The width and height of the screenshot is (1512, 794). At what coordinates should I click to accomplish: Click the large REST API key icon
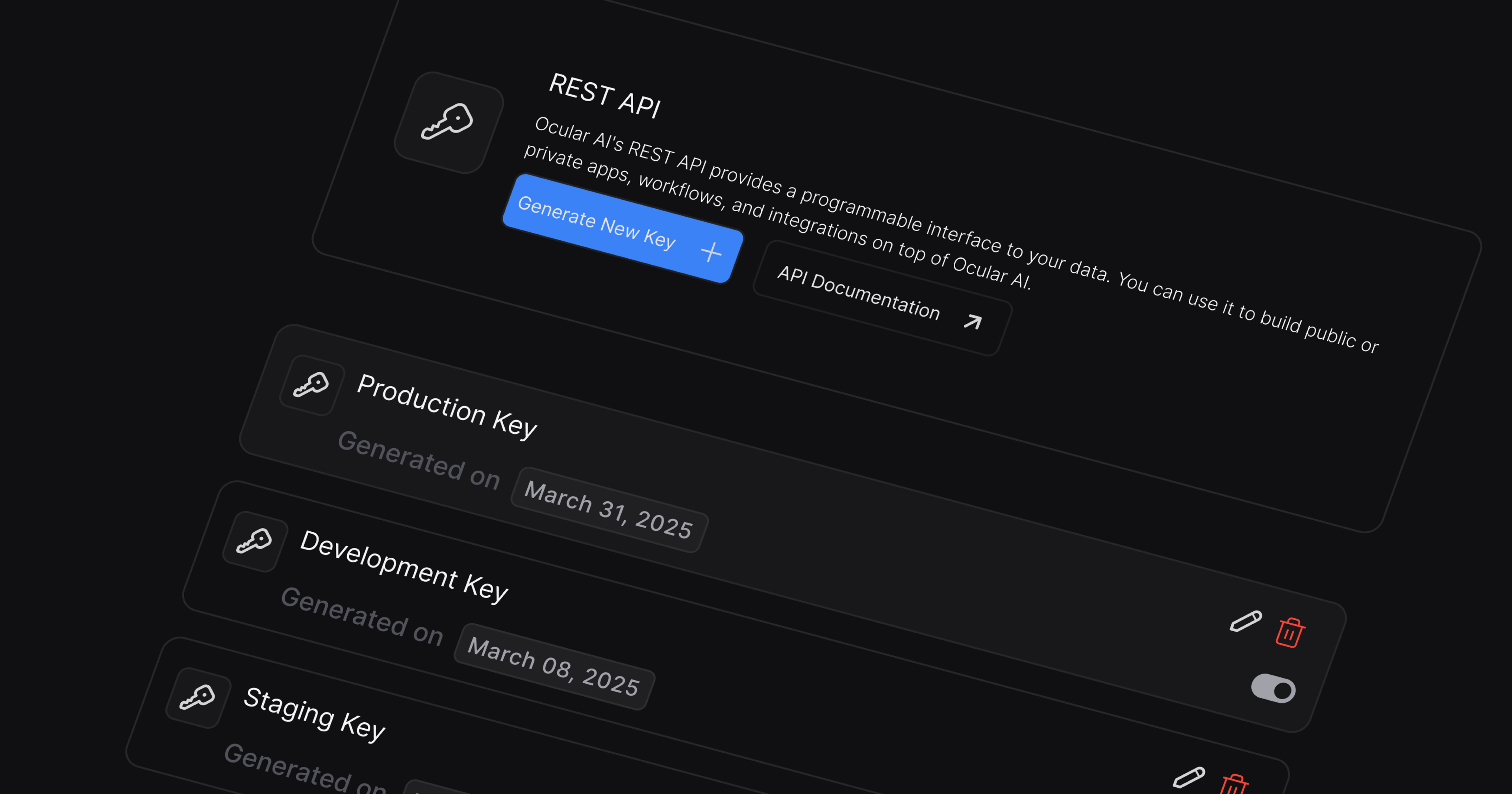(x=448, y=122)
